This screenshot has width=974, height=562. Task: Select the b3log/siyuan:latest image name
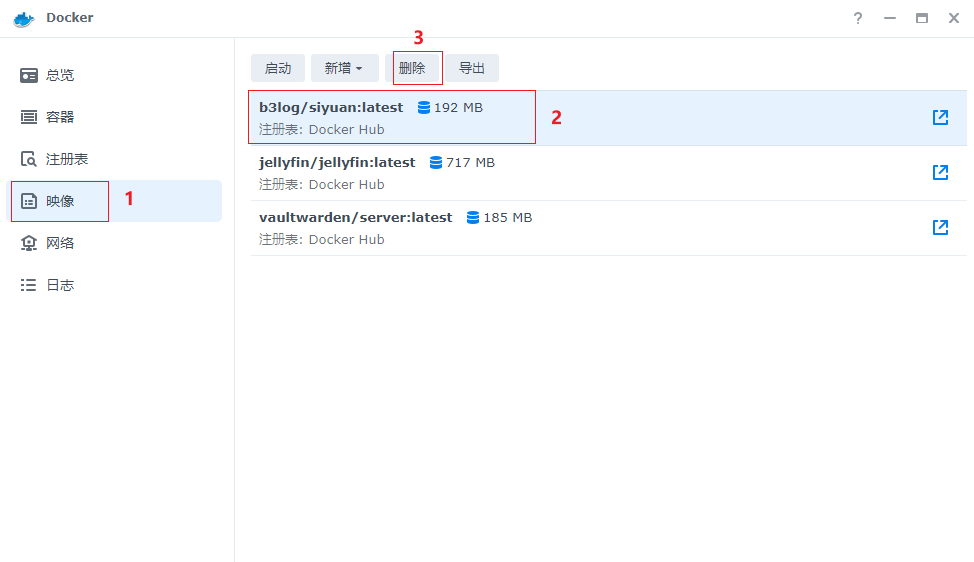(331, 107)
